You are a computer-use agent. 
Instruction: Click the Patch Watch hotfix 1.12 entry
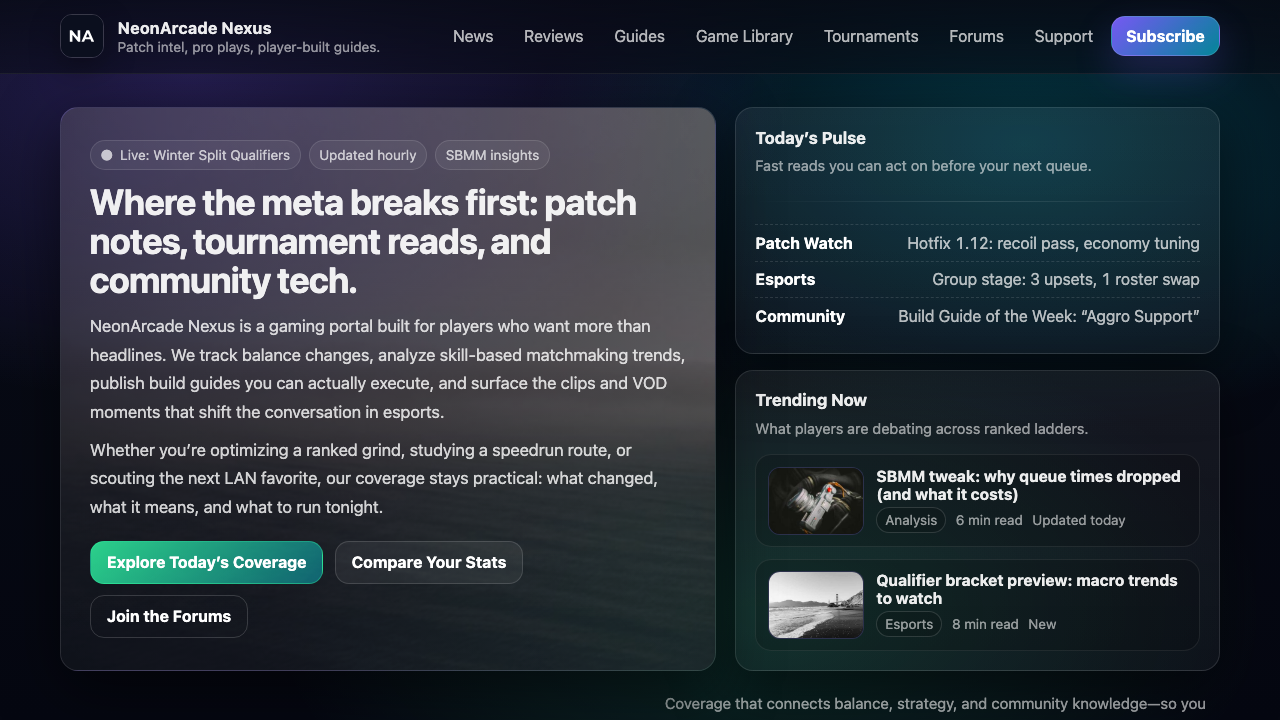977,243
